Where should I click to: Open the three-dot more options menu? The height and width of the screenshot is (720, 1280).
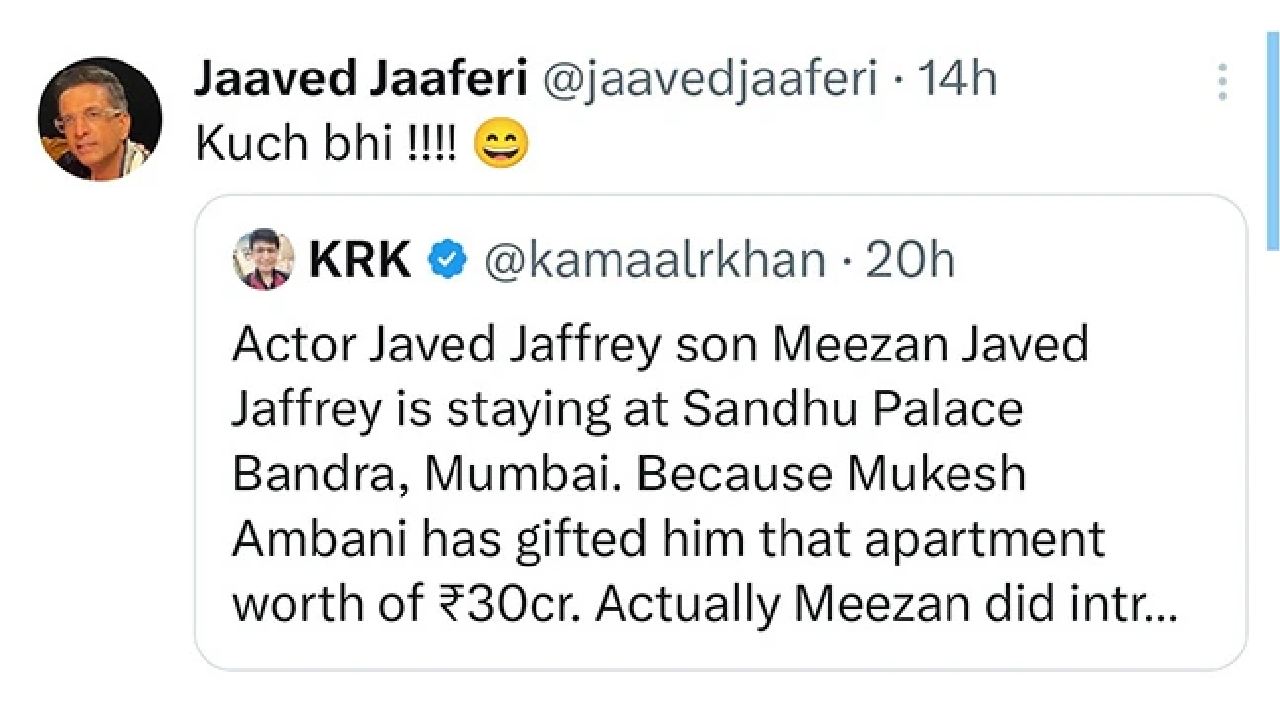(1222, 82)
